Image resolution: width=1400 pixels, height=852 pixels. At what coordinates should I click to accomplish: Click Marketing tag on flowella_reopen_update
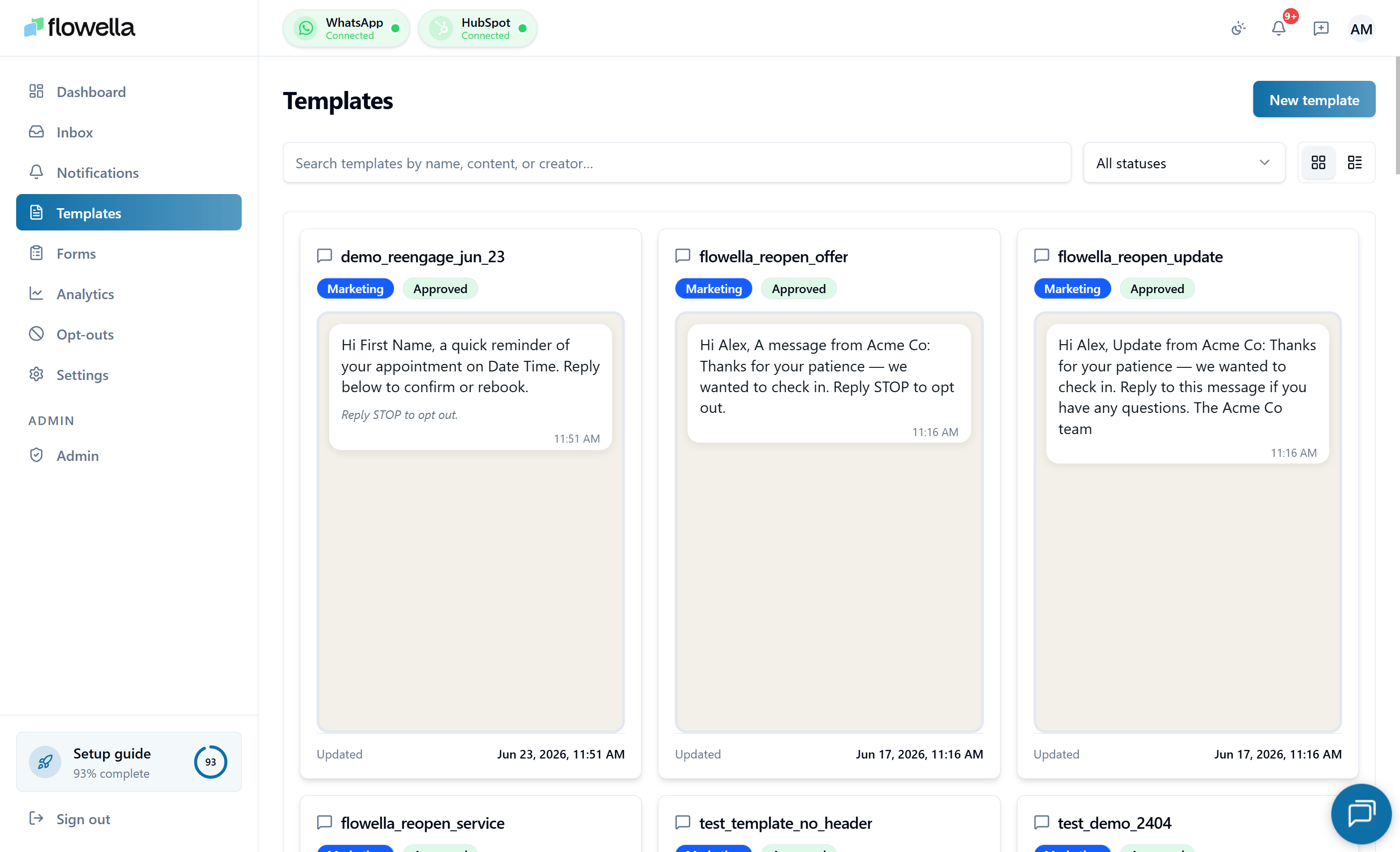pyautogui.click(x=1072, y=288)
